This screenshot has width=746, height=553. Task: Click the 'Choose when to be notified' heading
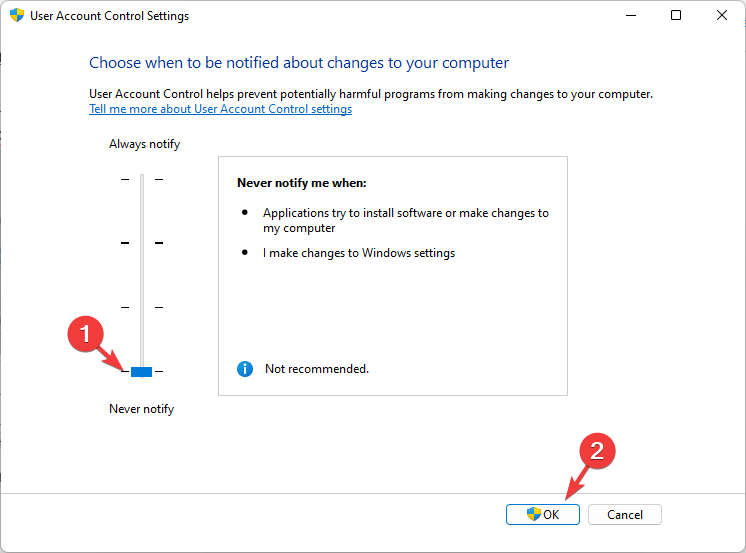tap(299, 63)
